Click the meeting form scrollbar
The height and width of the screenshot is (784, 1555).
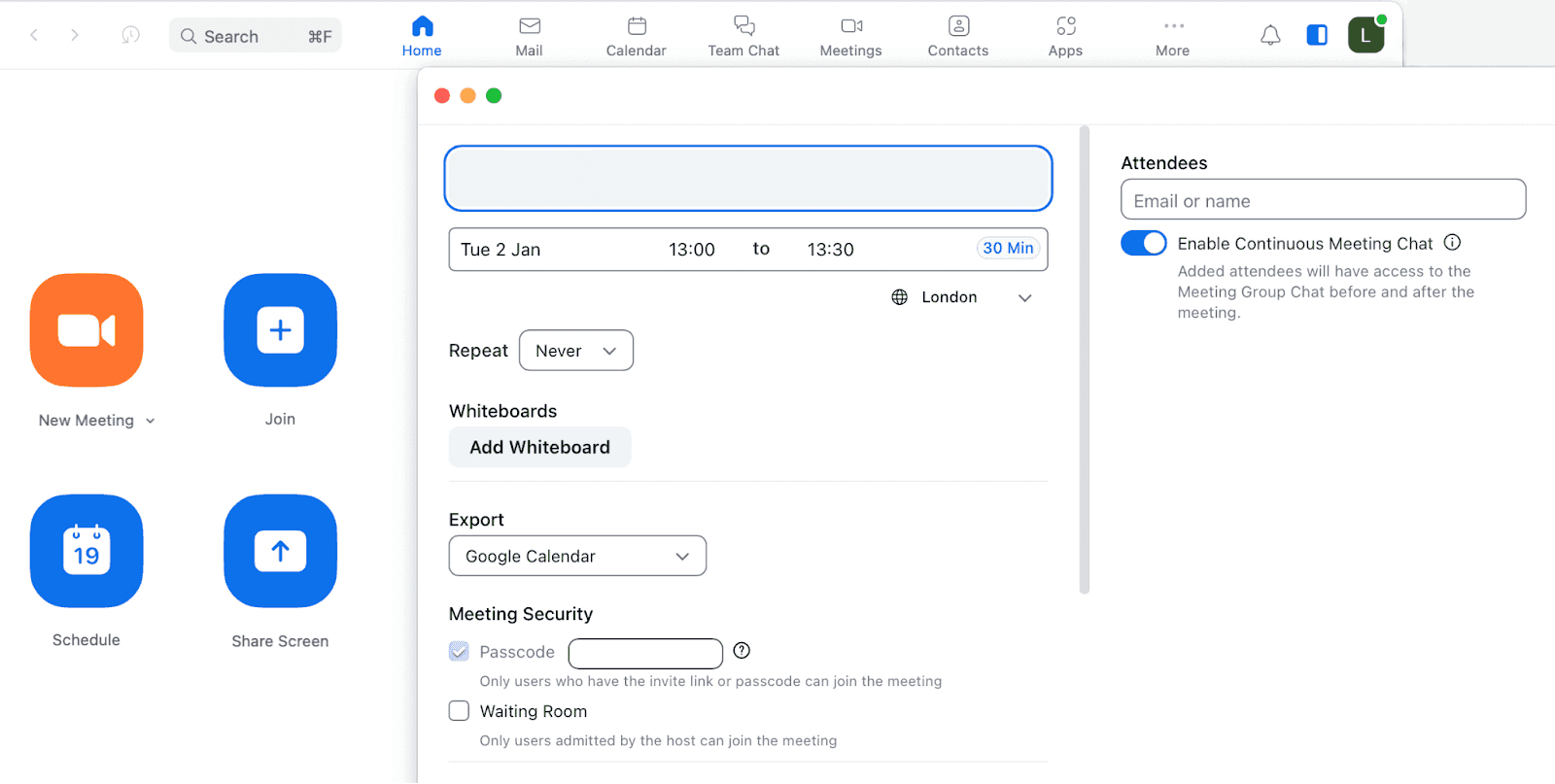click(1085, 359)
